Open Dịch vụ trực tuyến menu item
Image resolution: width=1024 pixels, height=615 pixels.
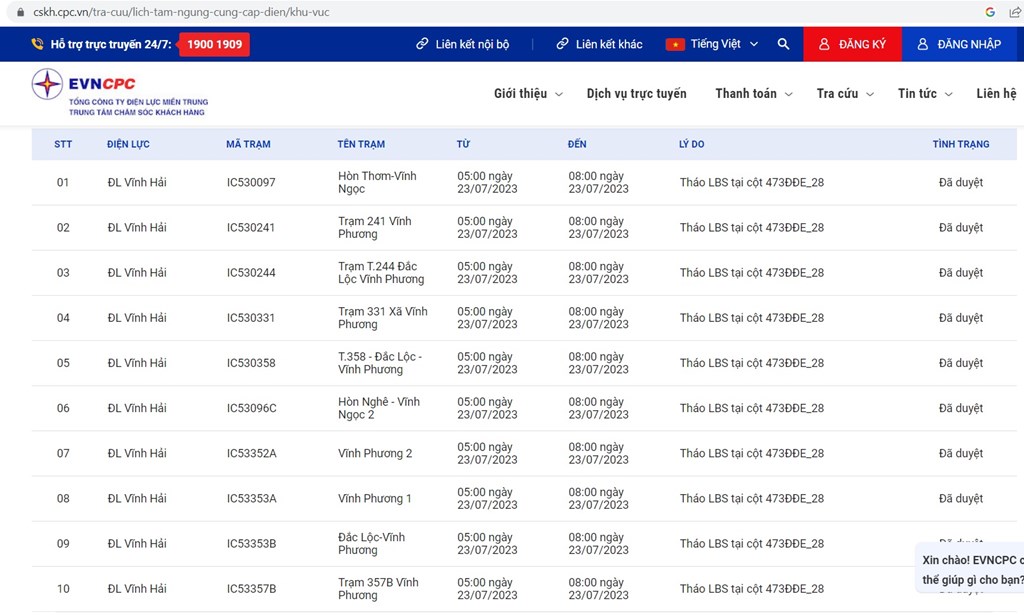[x=636, y=94]
